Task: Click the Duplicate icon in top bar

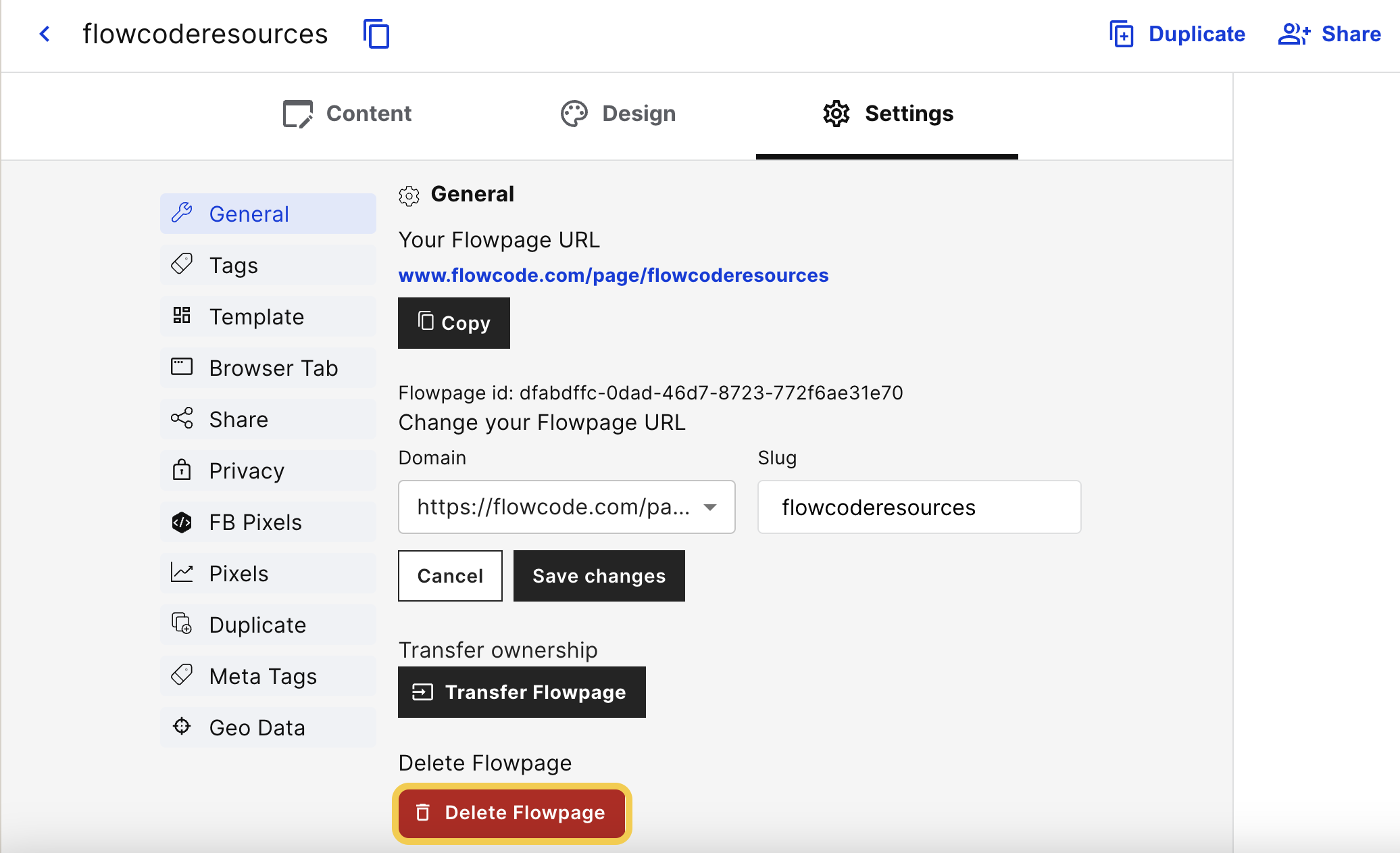Action: coord(1122,34)
